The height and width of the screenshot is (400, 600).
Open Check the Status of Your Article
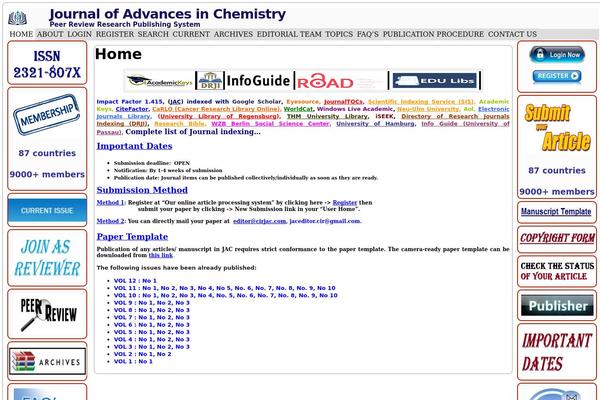[557, 271]
